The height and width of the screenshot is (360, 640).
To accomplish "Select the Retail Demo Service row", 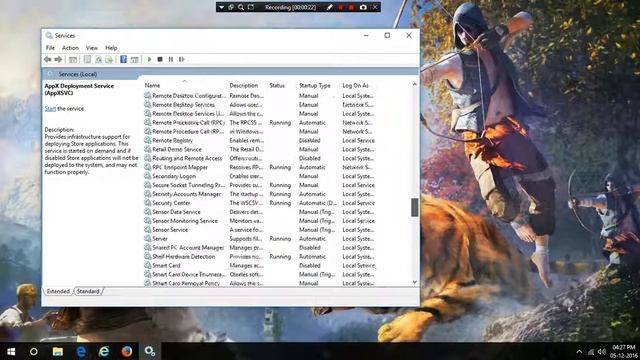I will point(260,149).
